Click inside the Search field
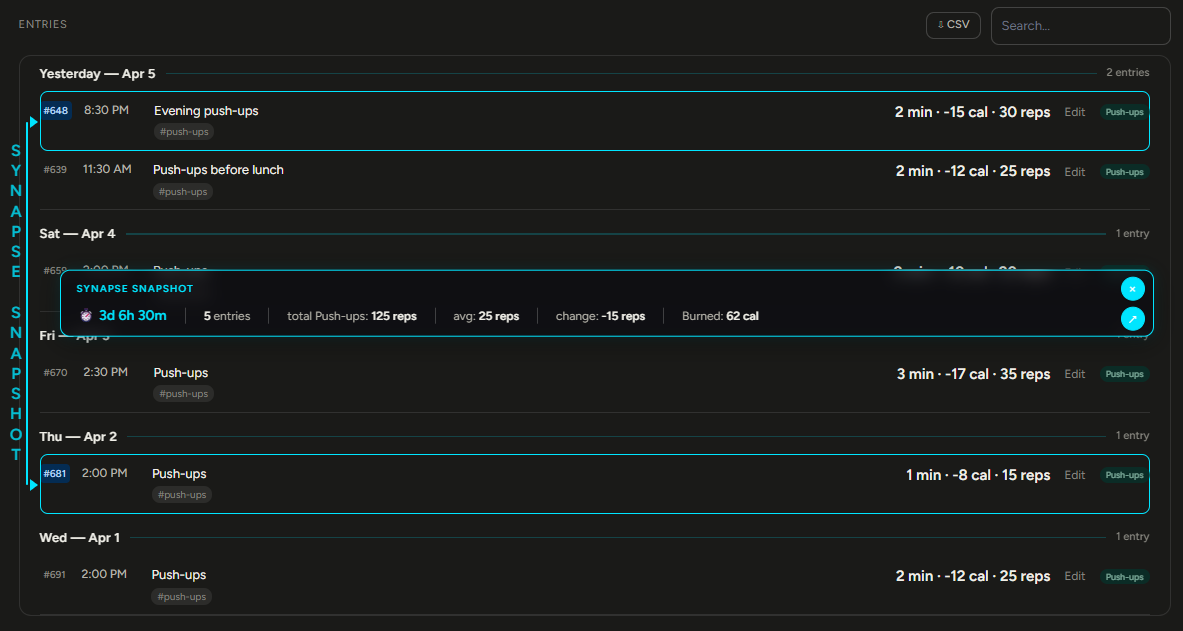Image resolution: width=1183 pixels, height=631 pixels. click(x=1080, y=26)
